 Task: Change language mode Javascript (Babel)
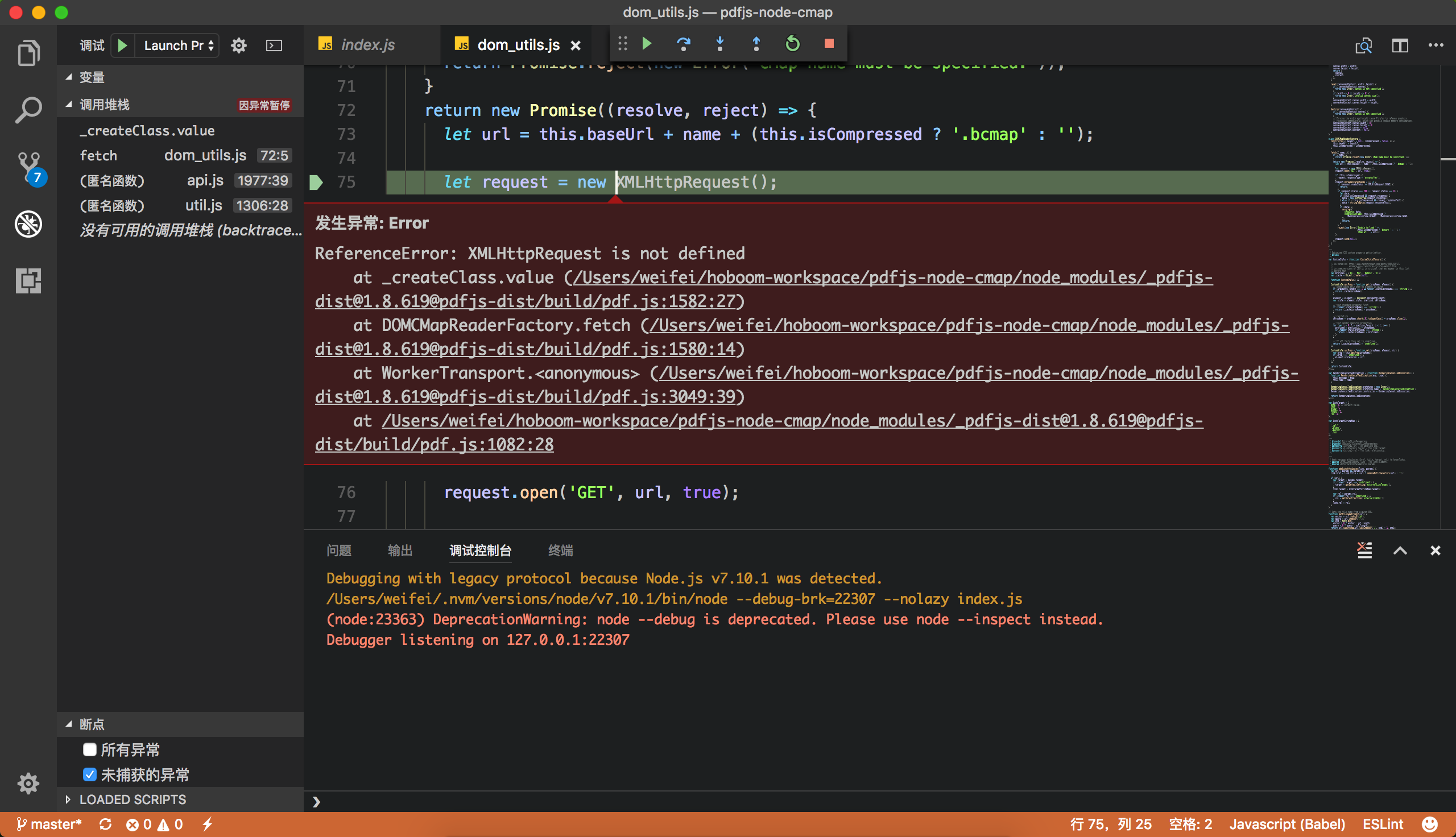point(1287,824)
